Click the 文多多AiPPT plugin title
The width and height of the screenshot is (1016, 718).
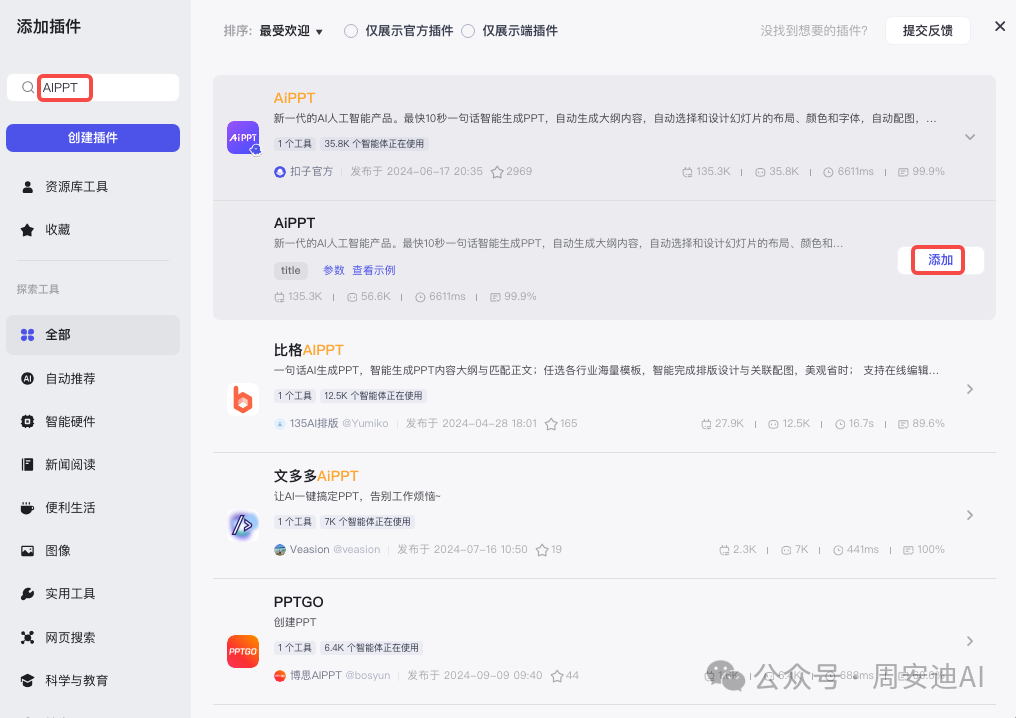point(316,476)
